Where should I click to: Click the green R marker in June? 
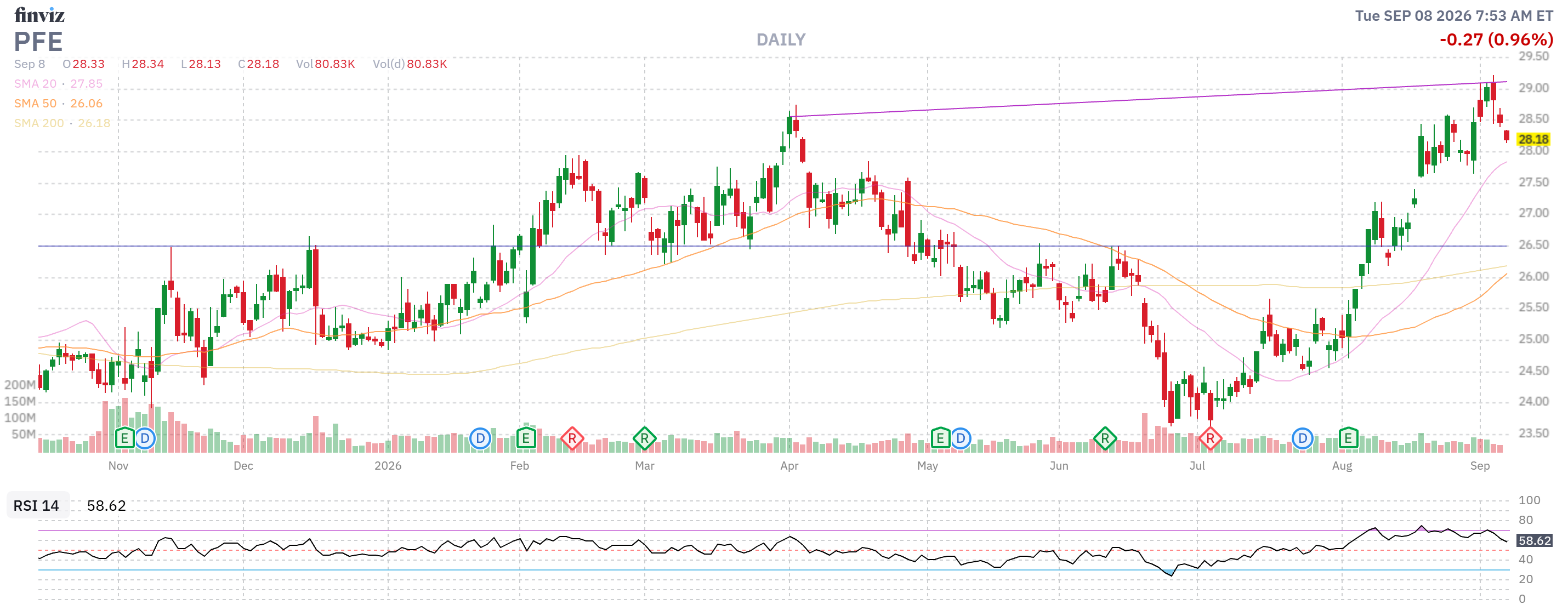pos(1105,438)
